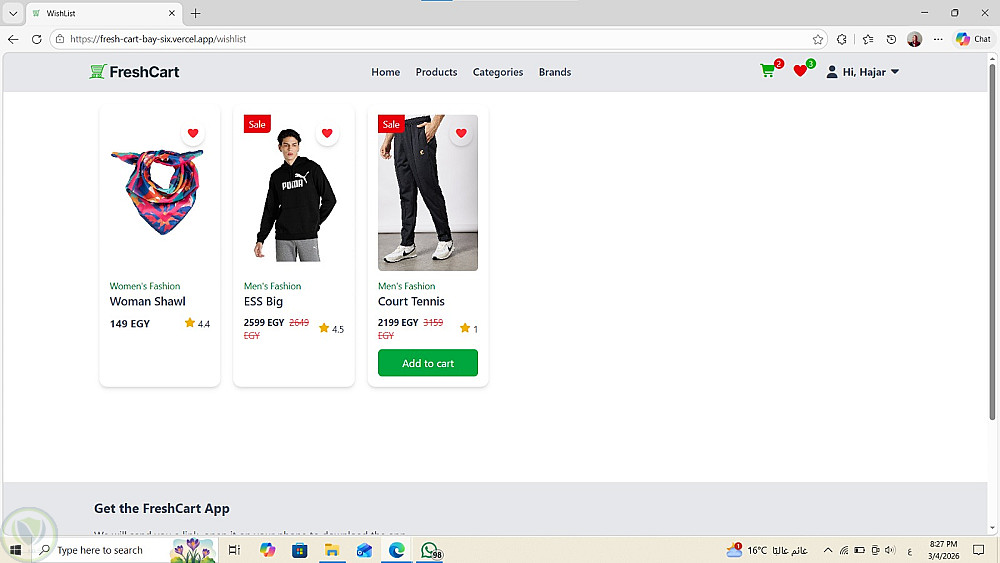This screenshot has height=563, width=1000.
Task: Open Windows Start menu
Action: (15, 550)
